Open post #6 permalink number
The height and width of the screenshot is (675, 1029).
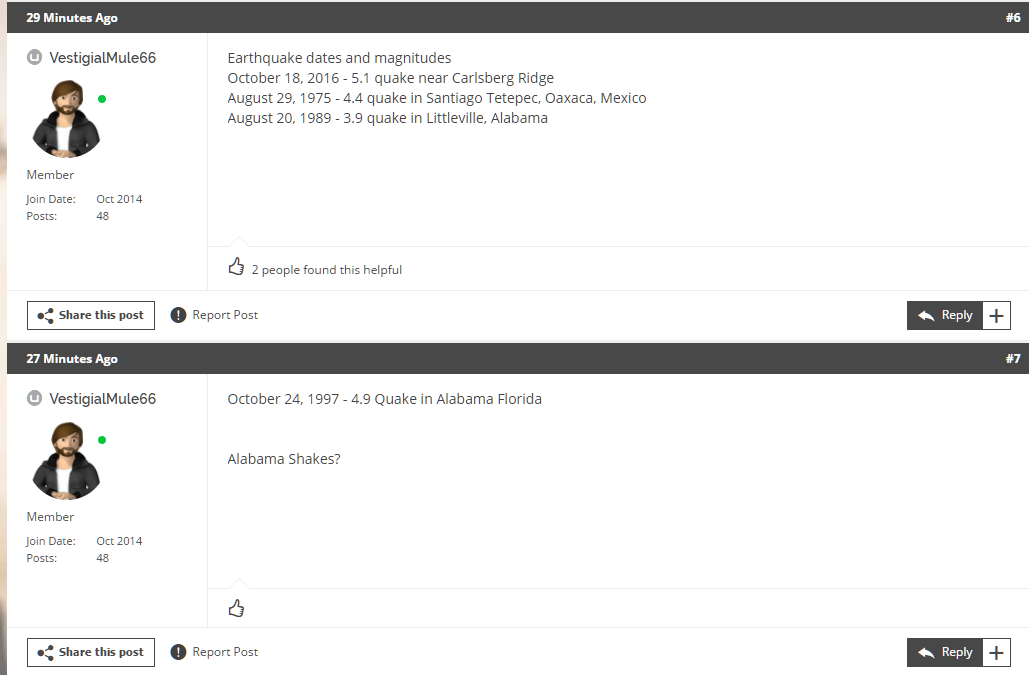click(x=1013, y=18)
